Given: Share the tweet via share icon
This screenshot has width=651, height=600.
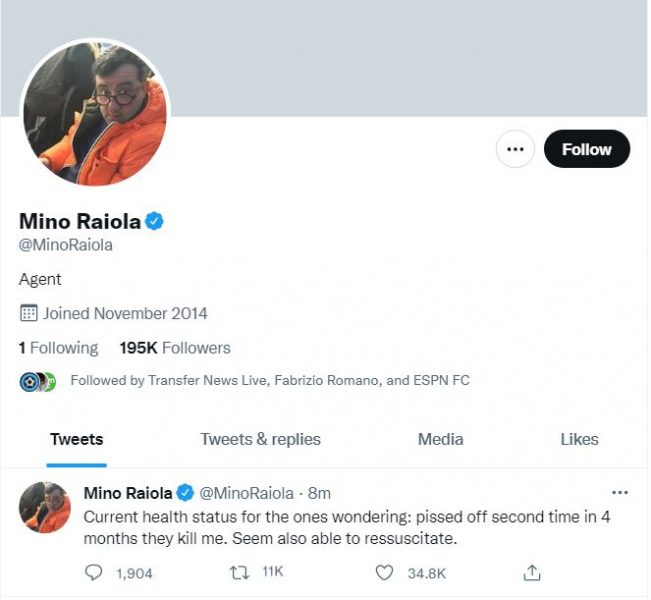Looking at the screenshot, I should [532, 572].
